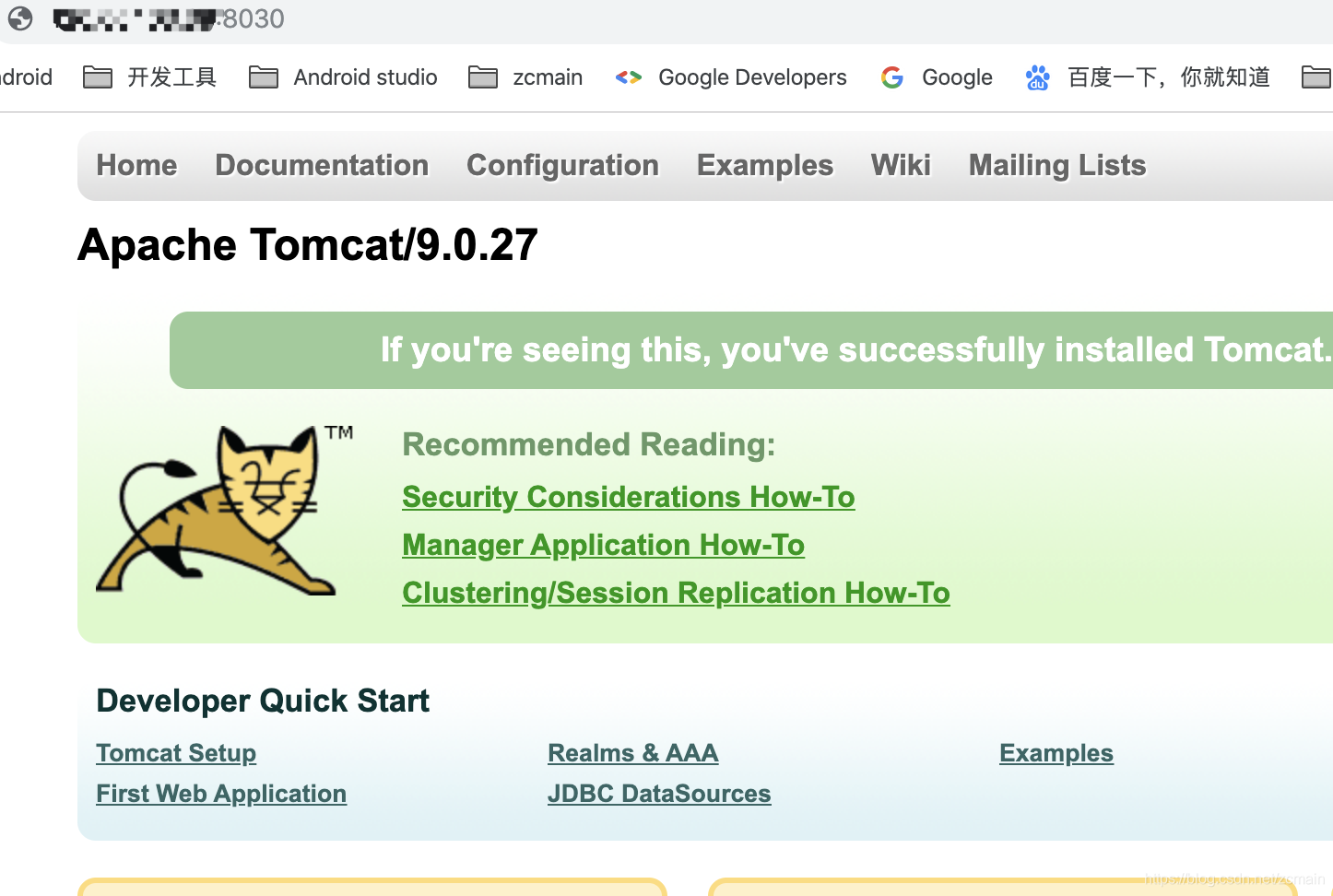1333x896 pixels.
Task: Open the 百度一下 Baidu bookmark
Action: coord(1148,77)
